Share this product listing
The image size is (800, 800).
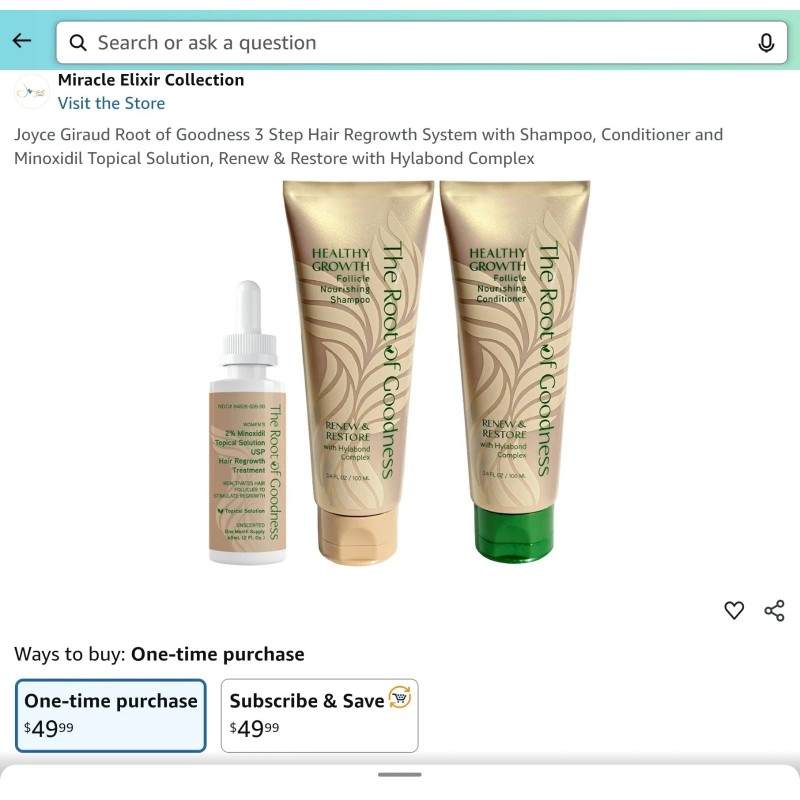point(774,610)
